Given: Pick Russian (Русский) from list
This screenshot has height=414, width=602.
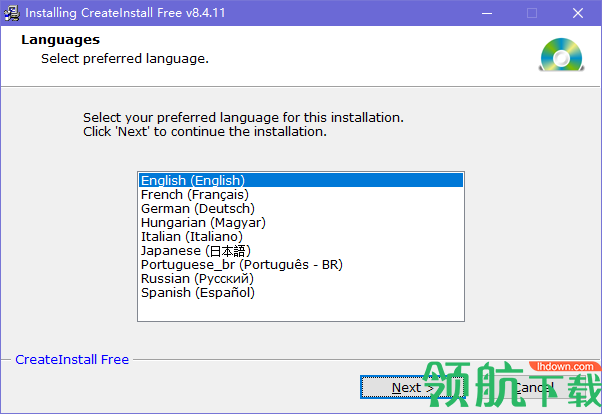Looking at the screenshot, I should [x=301, y=278].
